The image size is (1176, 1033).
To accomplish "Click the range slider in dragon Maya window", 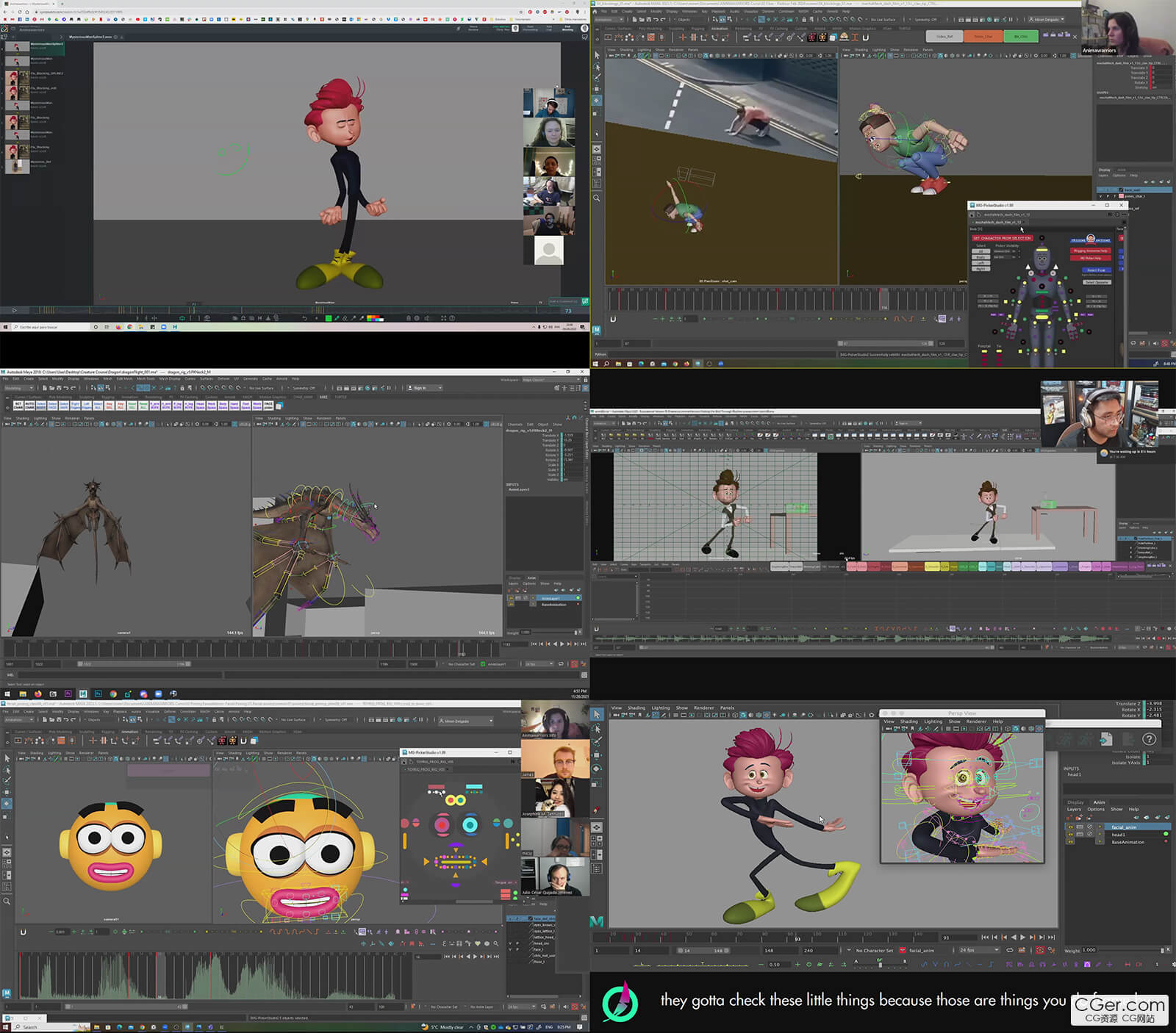I will (x=135, y=664).
